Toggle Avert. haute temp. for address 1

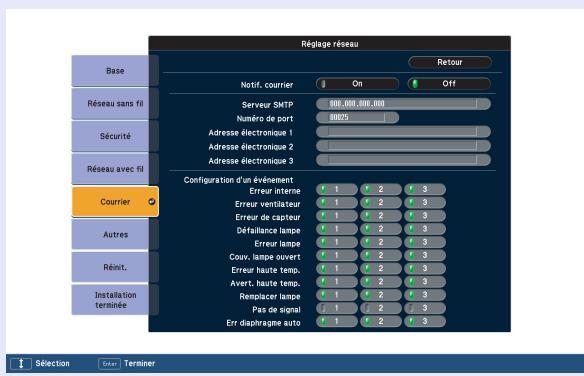tap(337, 282)
